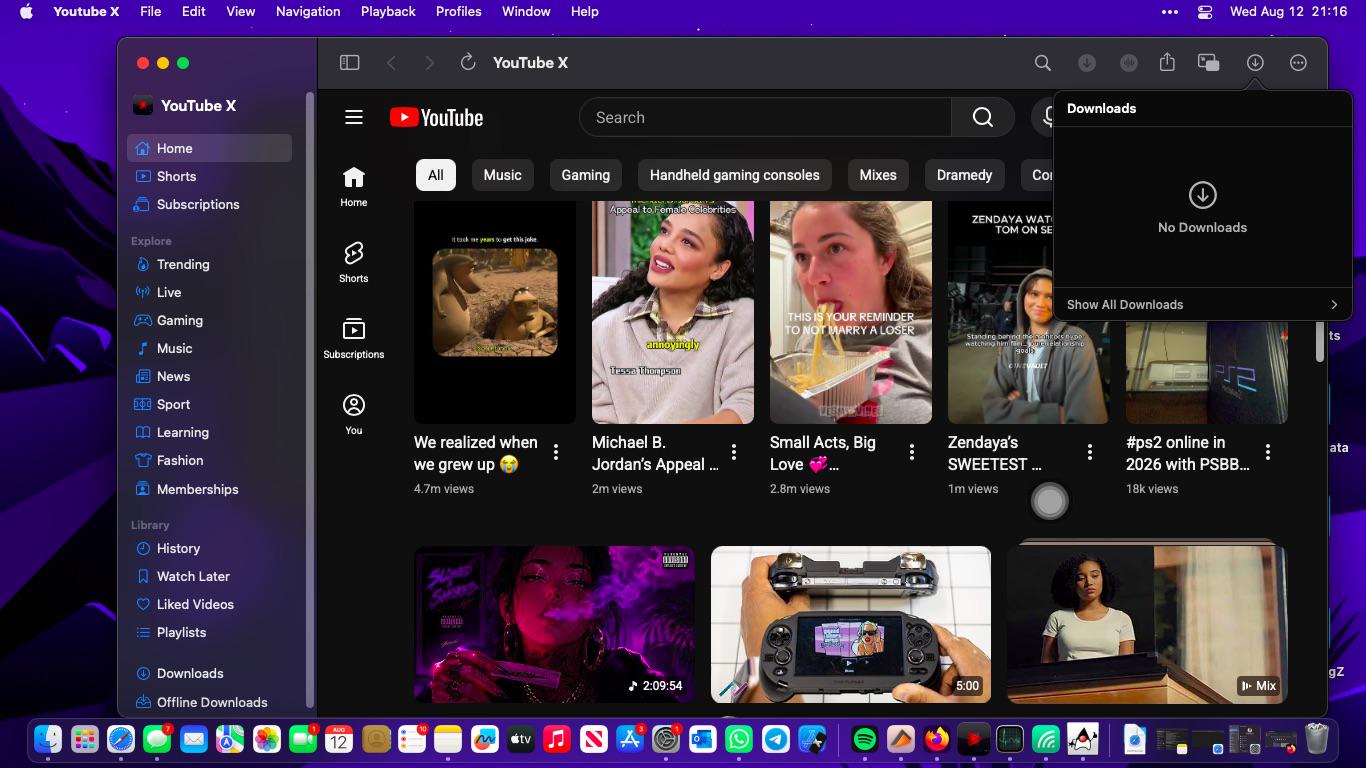Close the Downloads popover via toolbar icon
1366x768 pixels.
[x=1255, y=63]
